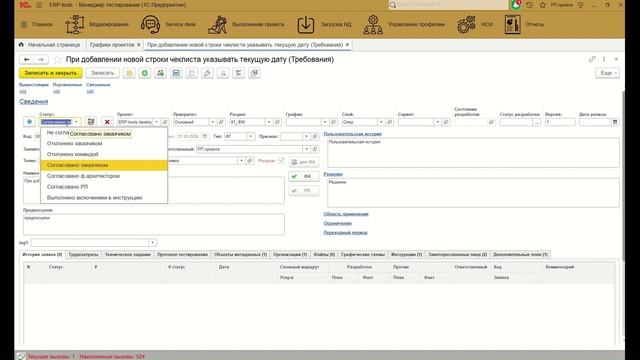Click into the Решение text area
This screenshot has width=640, height=360.
[473, 193]
